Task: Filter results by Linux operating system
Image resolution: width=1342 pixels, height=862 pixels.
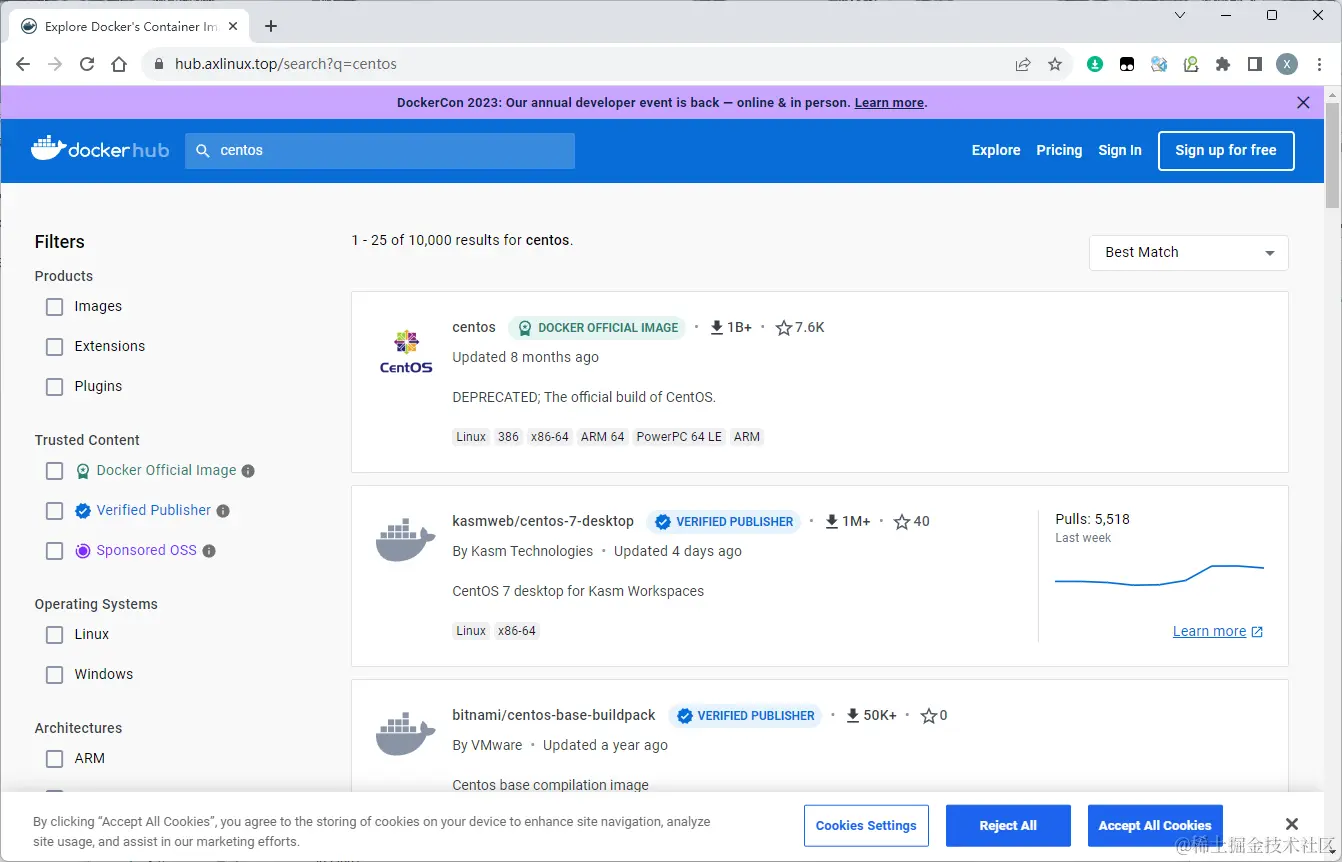Action: (55, 635)
